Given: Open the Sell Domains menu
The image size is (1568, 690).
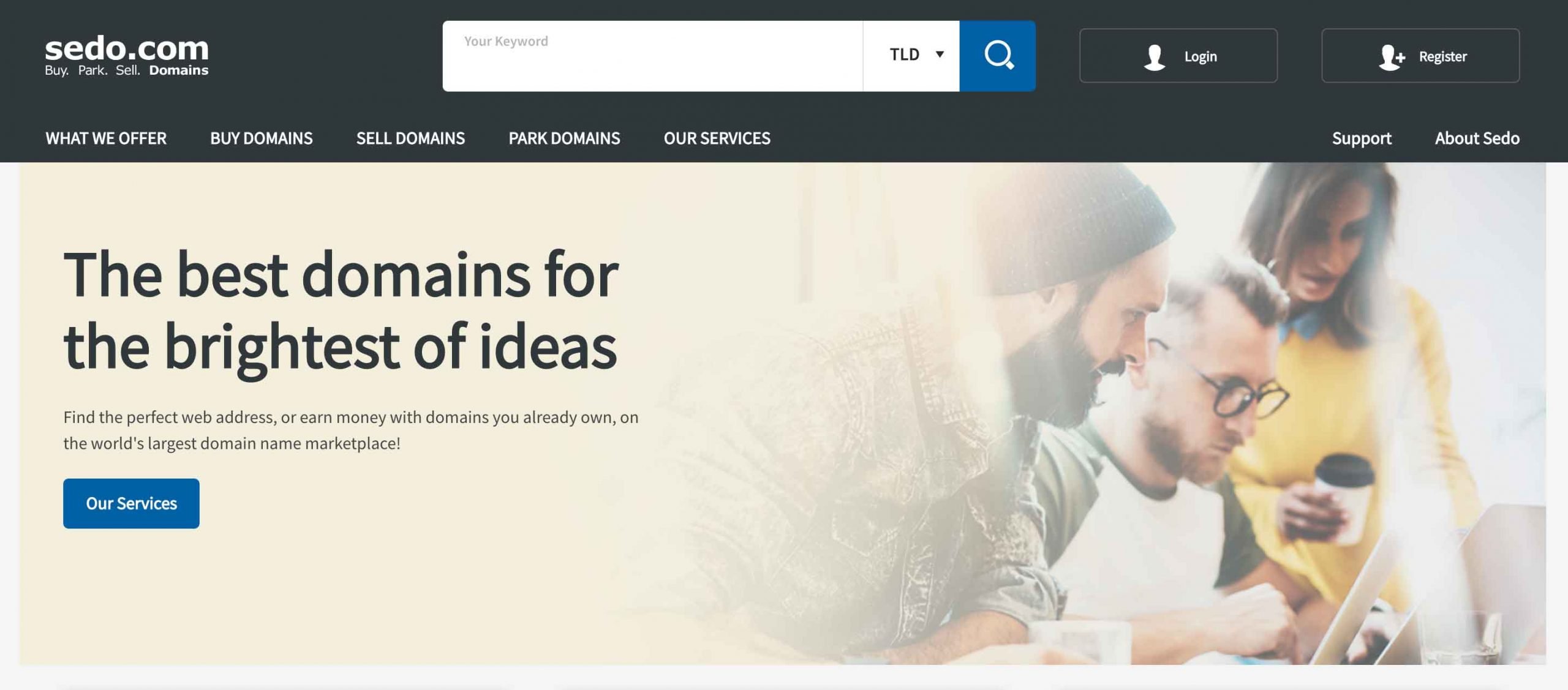Looking at the screenshot, I should (x=410, y=138).
